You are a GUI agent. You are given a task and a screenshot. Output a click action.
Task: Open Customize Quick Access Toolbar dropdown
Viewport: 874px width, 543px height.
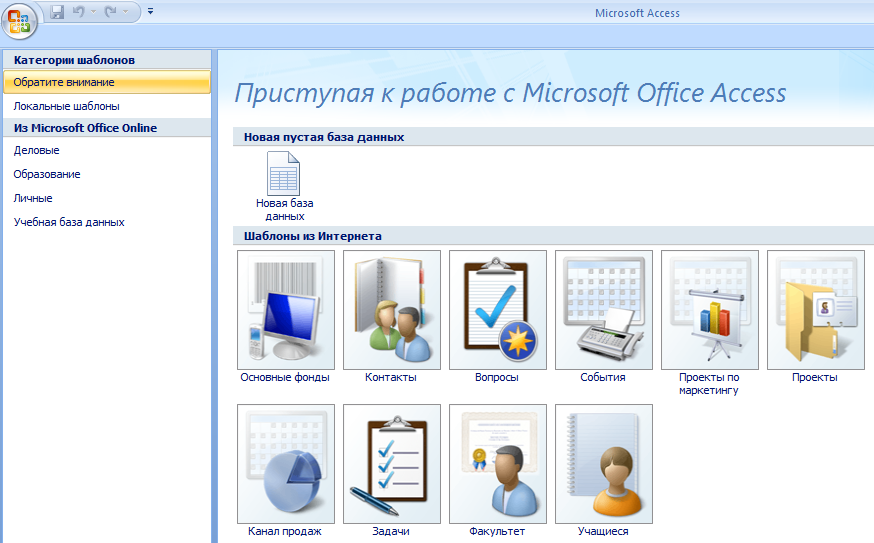coord(150,11)
